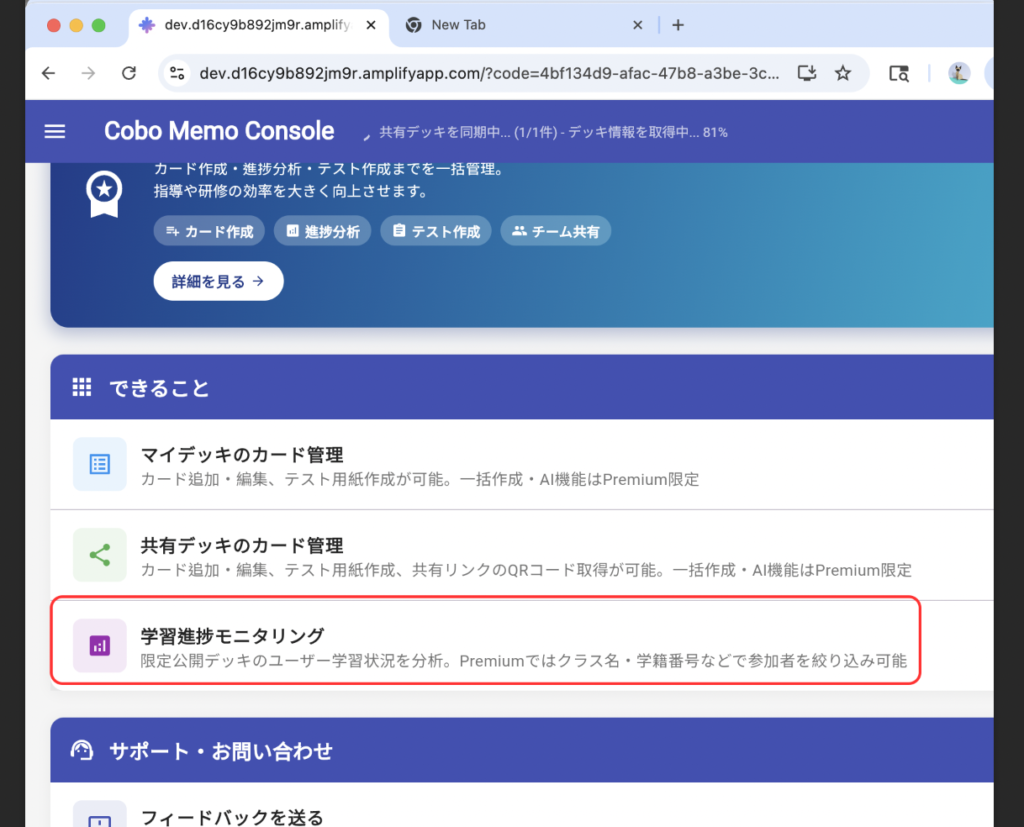Bookmark this page with the star icon

pyautogui.click(x=843, y=73)
